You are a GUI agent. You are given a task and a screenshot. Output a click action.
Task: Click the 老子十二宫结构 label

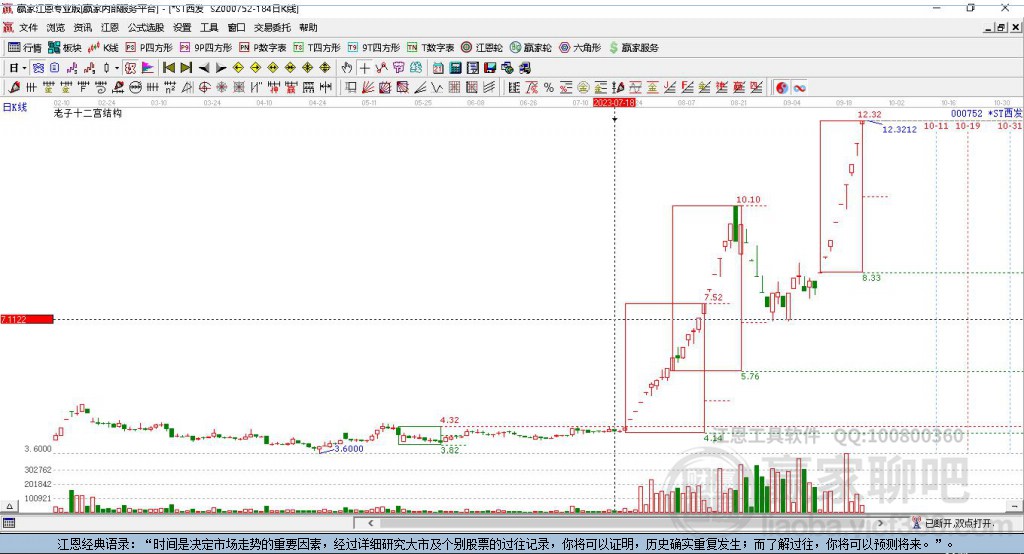[x=88, y=113]
